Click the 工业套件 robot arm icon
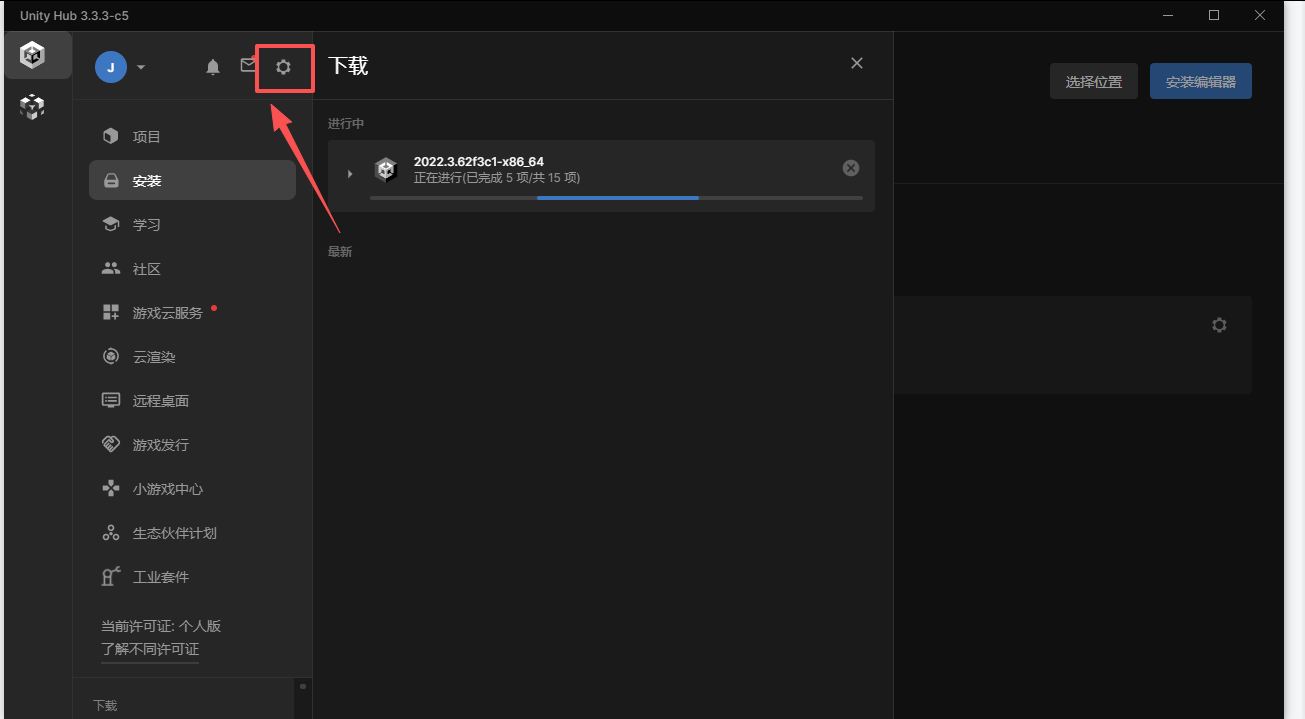 111,576
